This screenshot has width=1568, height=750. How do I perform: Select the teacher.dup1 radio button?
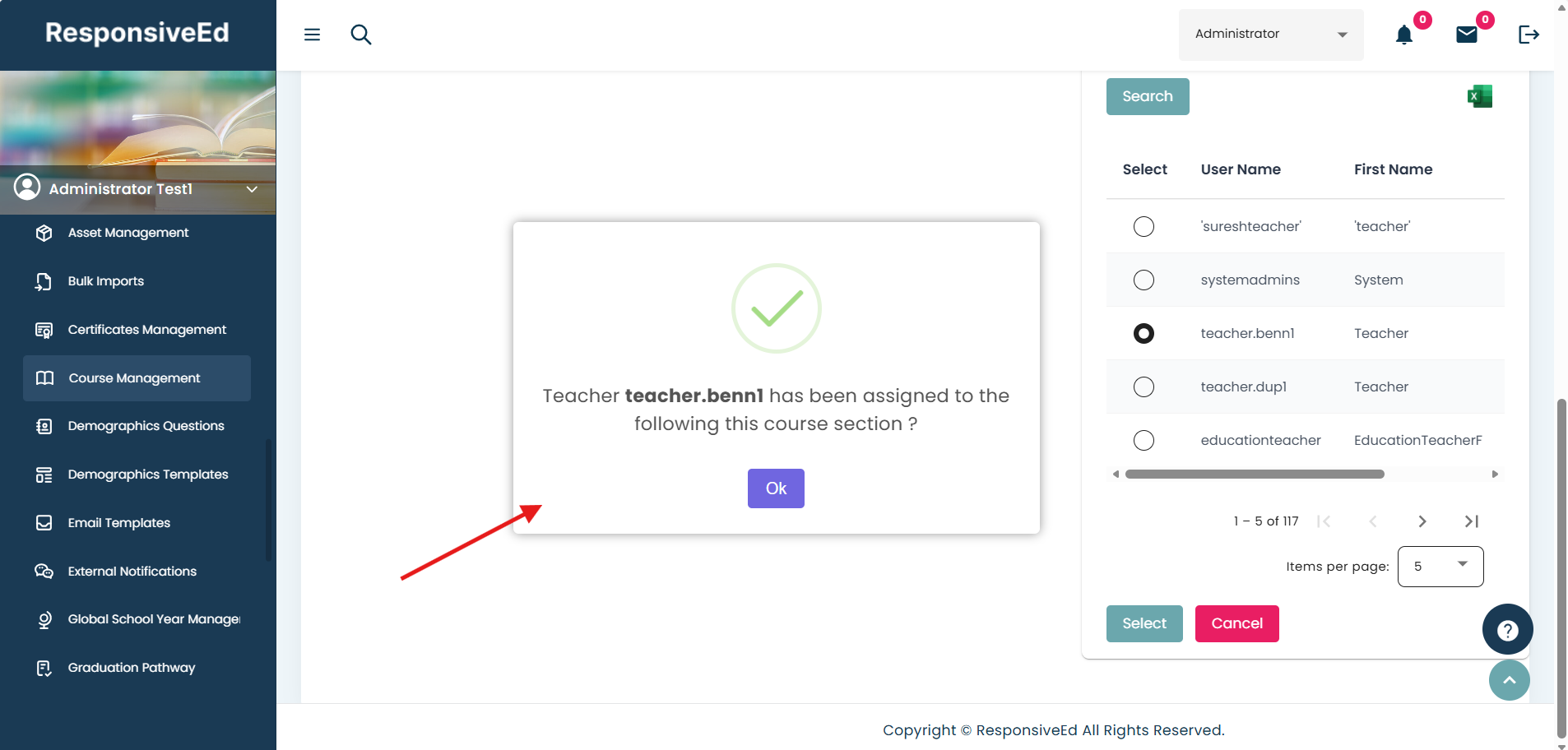pyautogui.click(x=1144, y=387)
